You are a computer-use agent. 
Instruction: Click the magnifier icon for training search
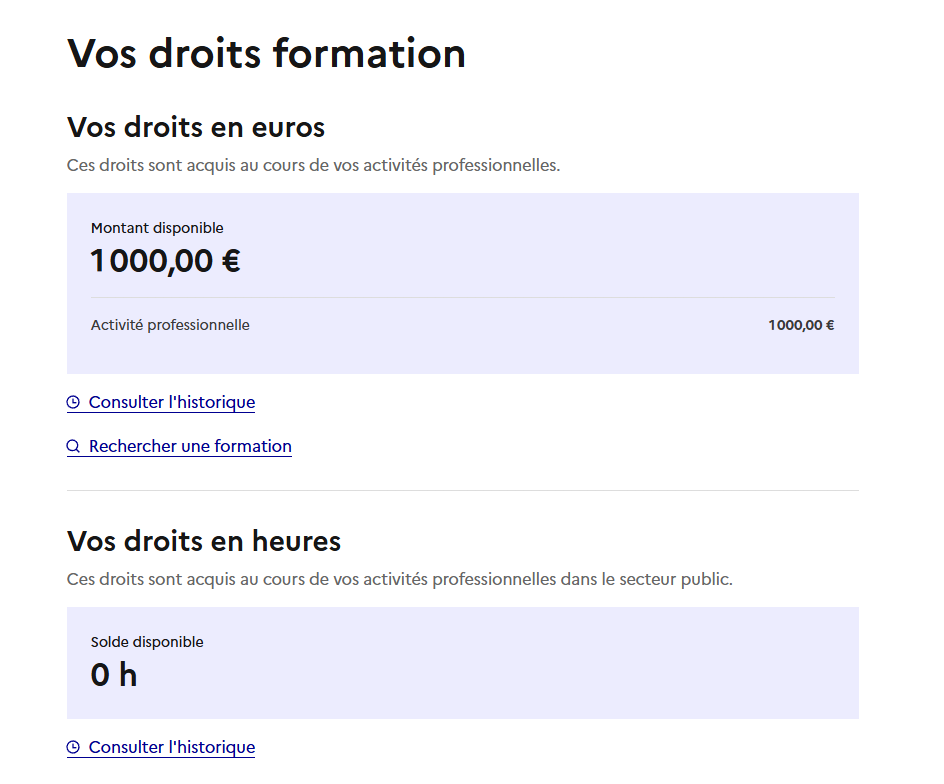pos(73,446)
